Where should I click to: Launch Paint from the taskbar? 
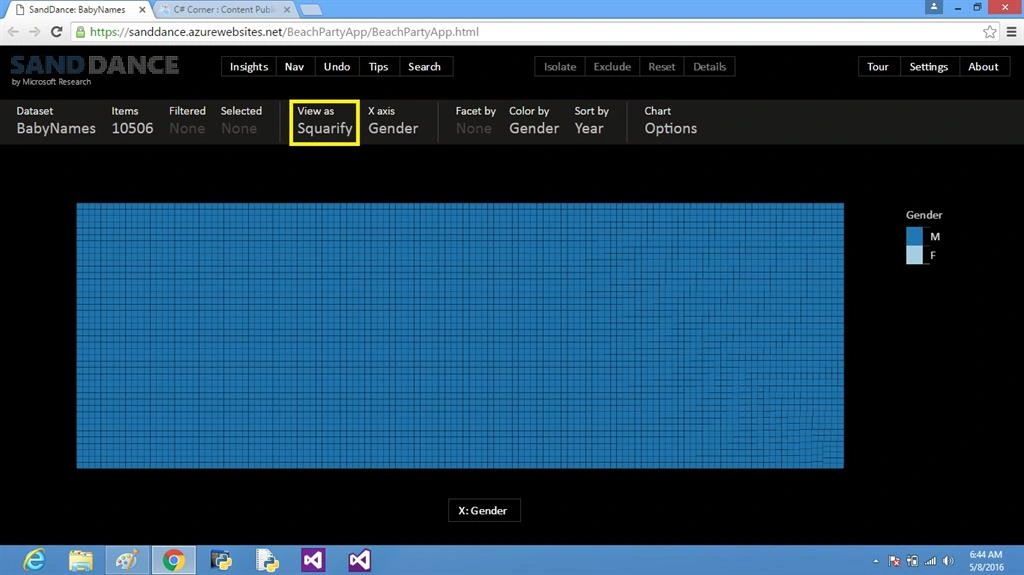(x=127, y=560)
